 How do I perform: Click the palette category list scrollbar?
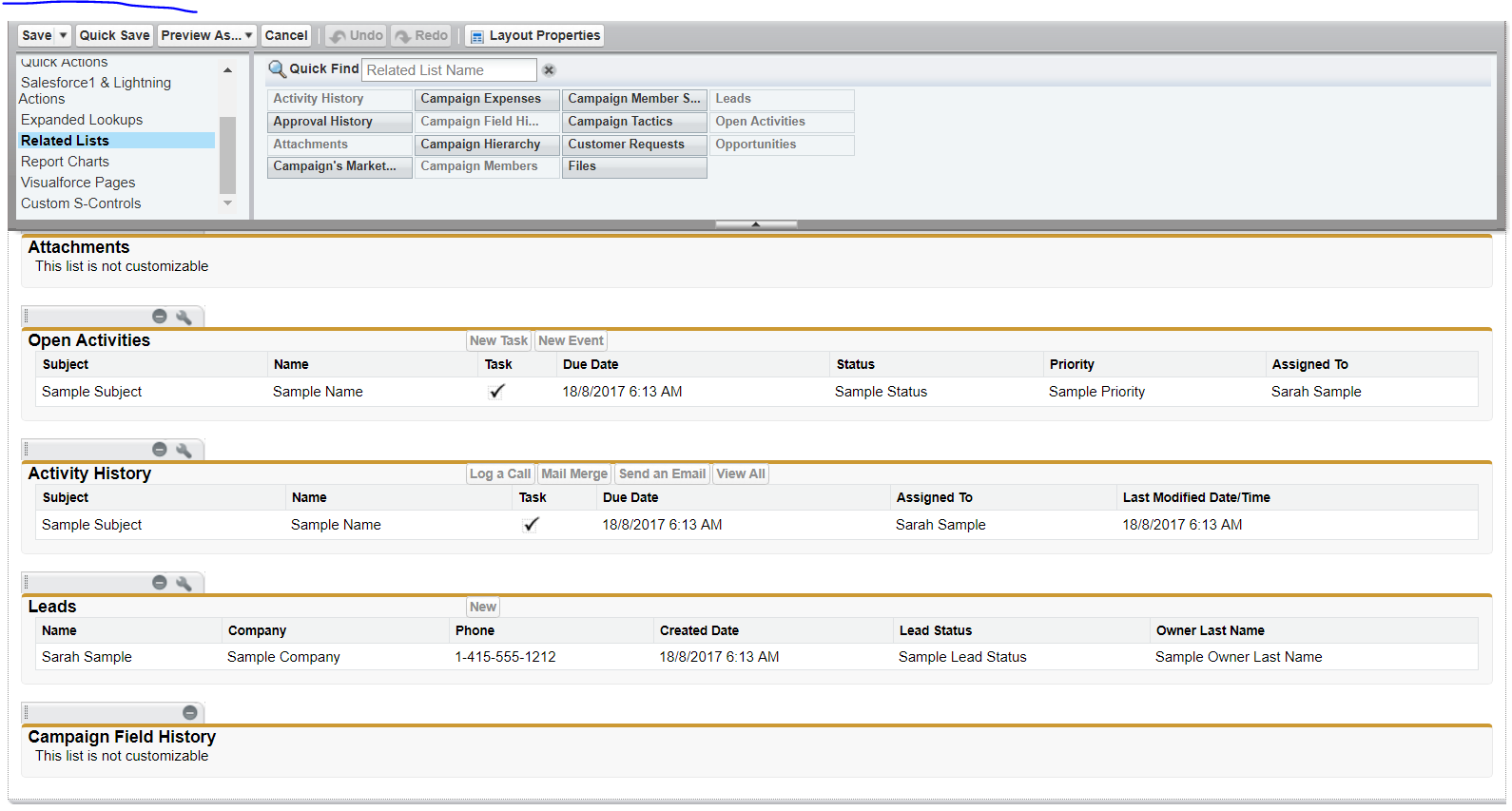(x=227, y=152)
